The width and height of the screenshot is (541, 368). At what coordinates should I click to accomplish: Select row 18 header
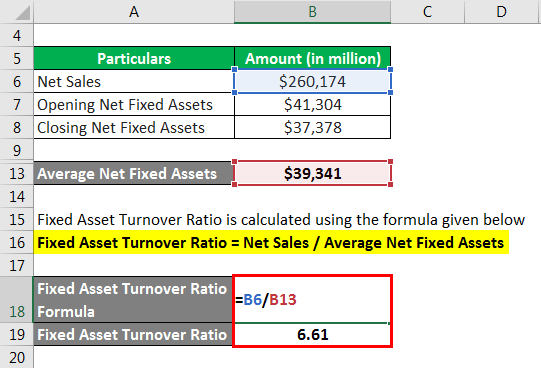[x=17, y=300]
